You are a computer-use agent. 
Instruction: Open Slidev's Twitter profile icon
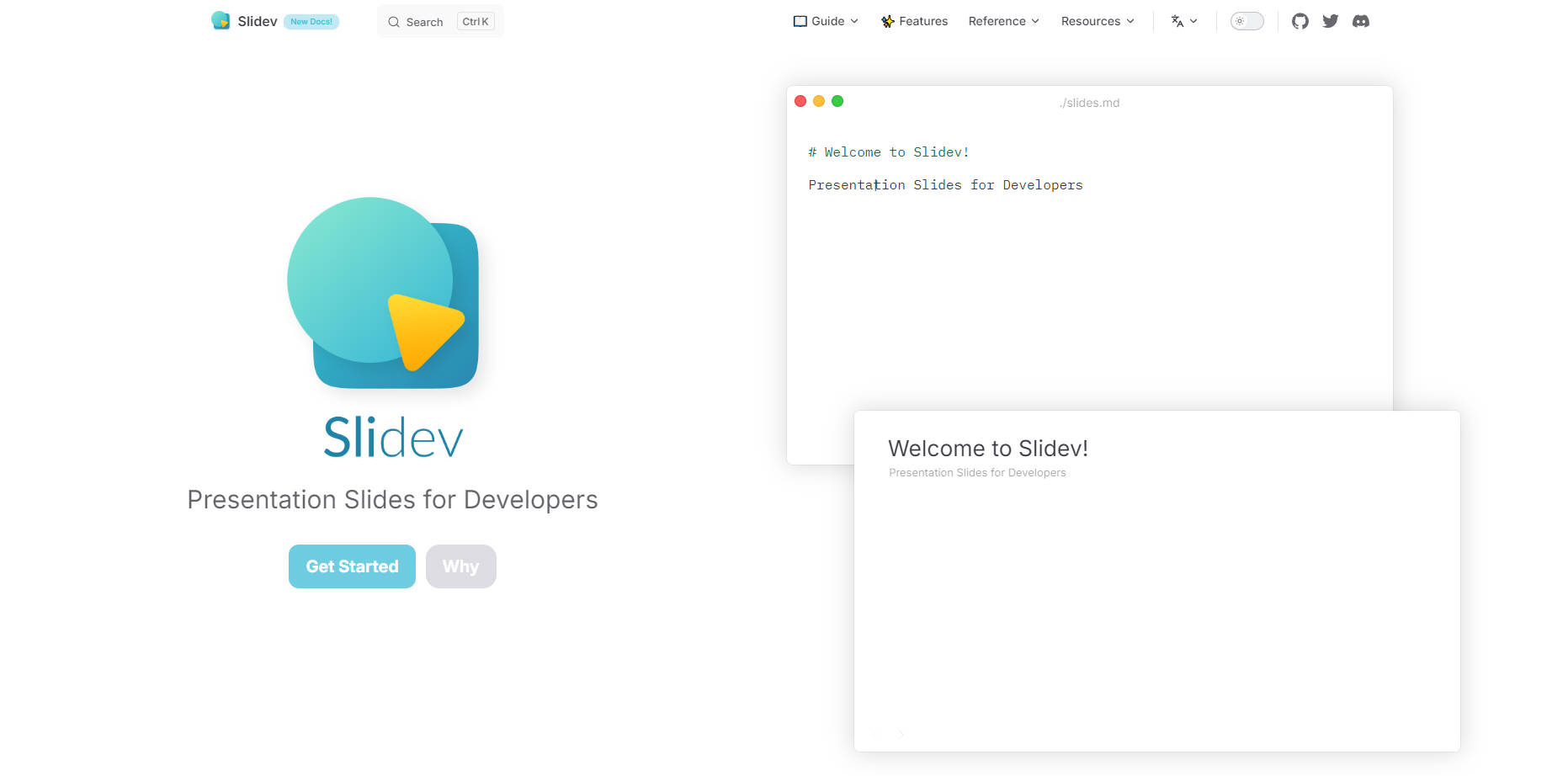coord(1330,21)
